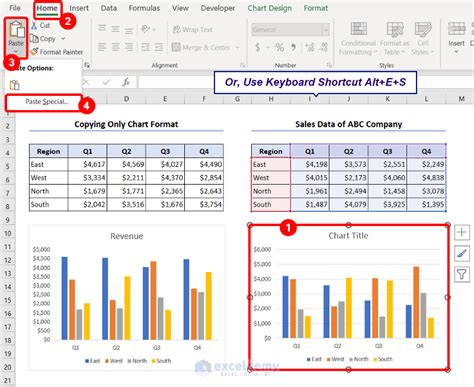
Task: Select the Sales Data of ABC Company heading
Action: tap(348, 124)
